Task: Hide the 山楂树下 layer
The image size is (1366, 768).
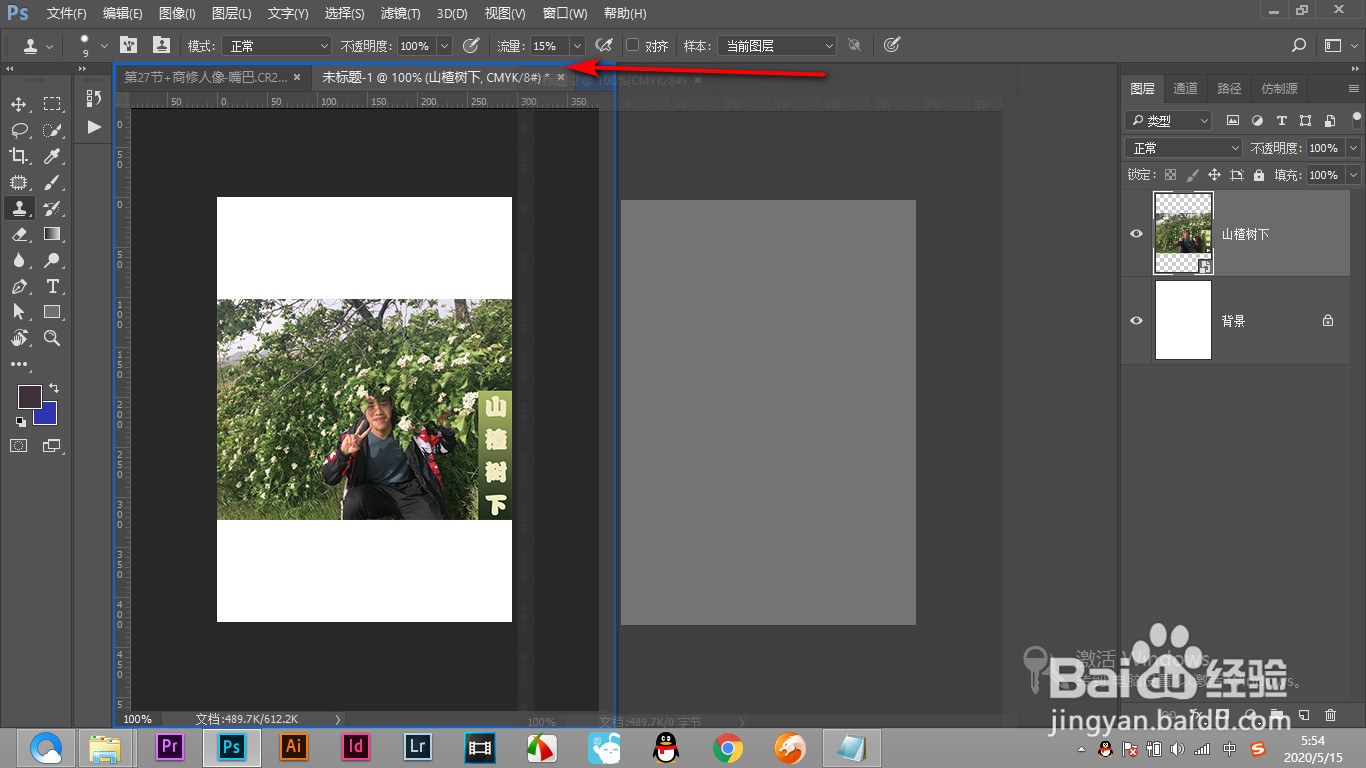Action: coord(1136,234)
